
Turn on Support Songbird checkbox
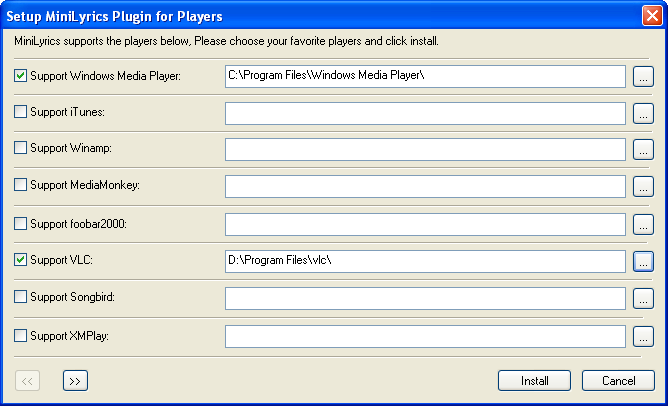pos(20,297)
